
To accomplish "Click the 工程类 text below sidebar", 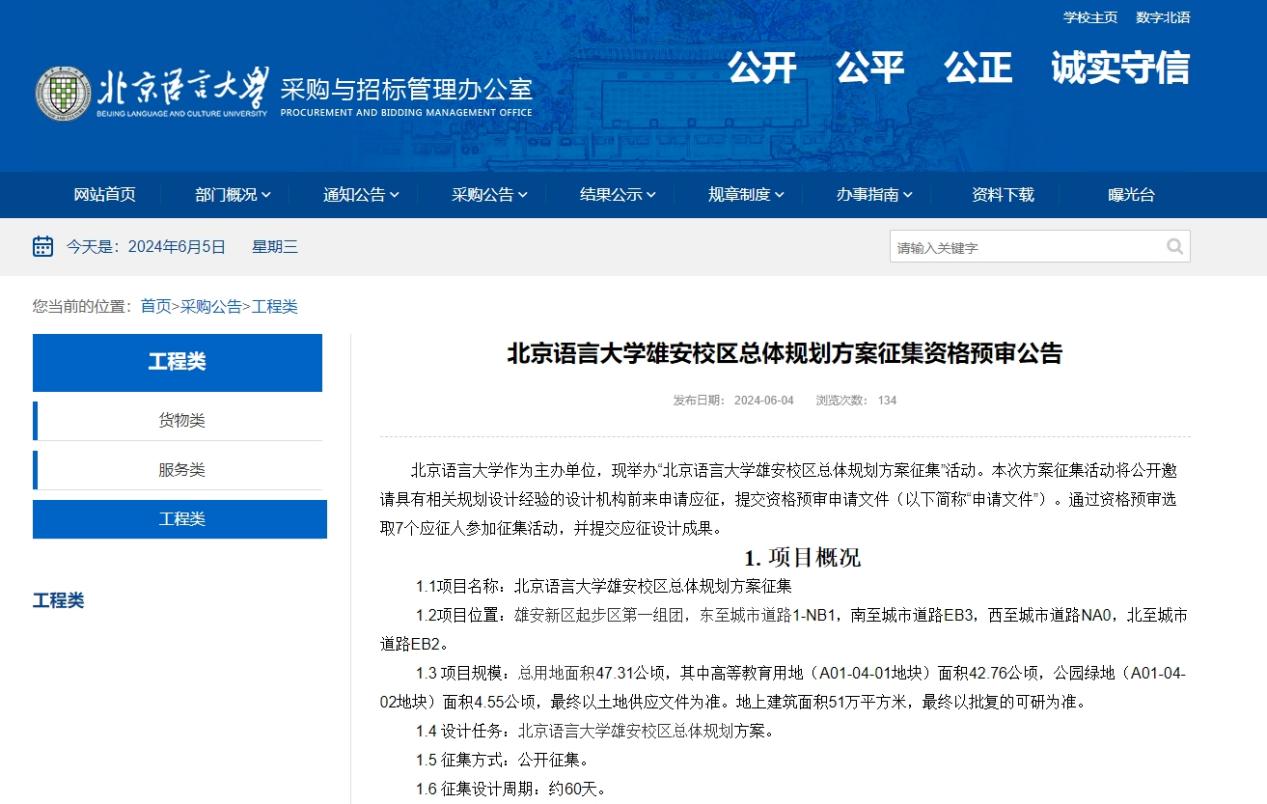I will click(x=58, y=600).
